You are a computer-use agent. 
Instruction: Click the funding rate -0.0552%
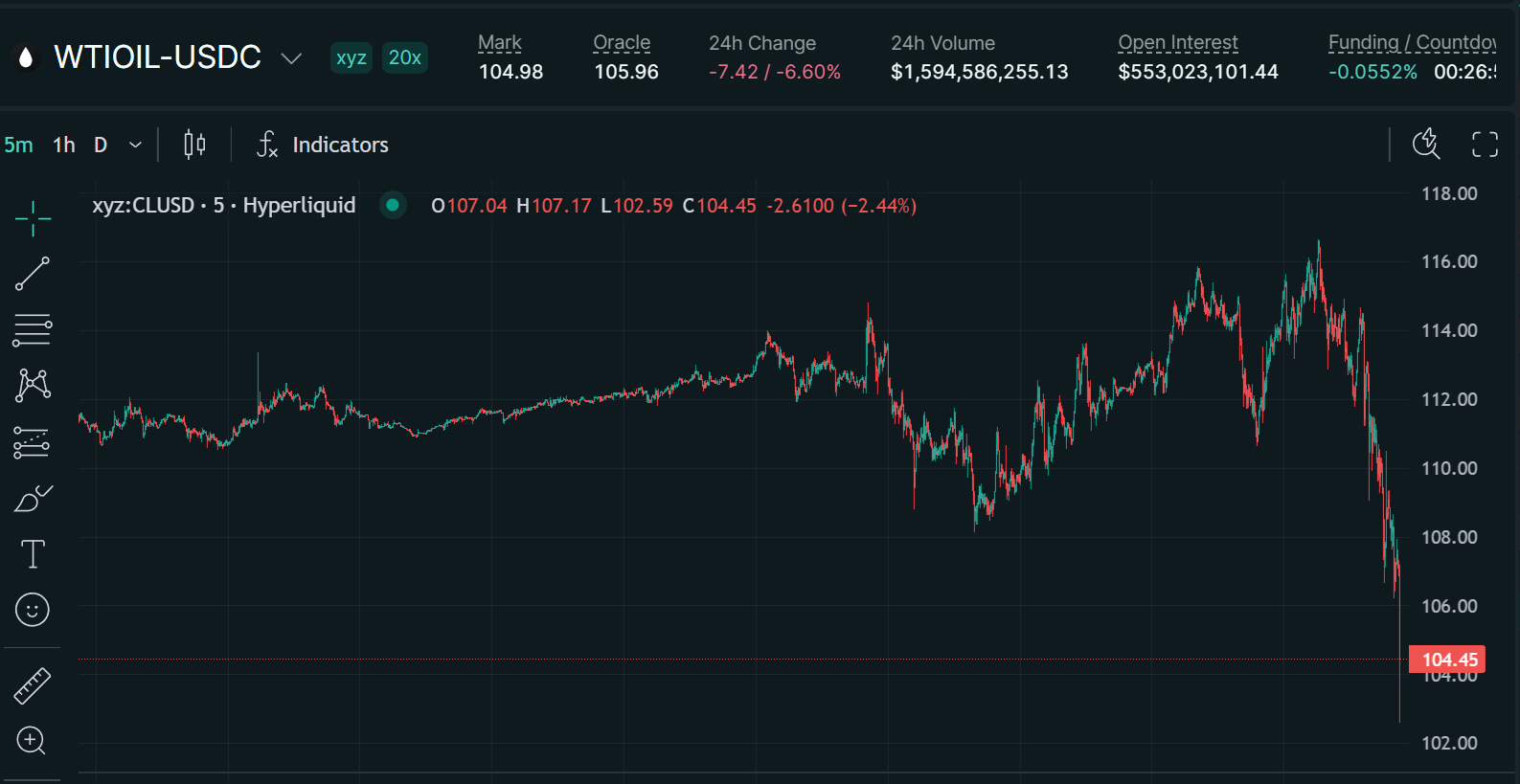1373,72
